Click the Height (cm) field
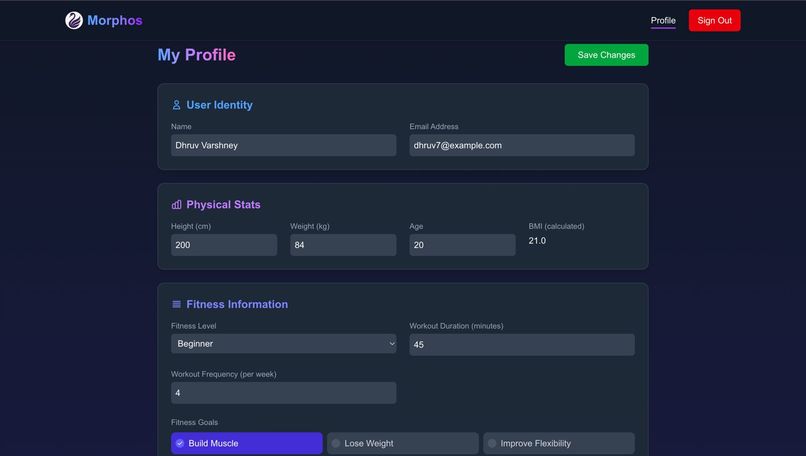The image size is (806, 456). [224, 245]
